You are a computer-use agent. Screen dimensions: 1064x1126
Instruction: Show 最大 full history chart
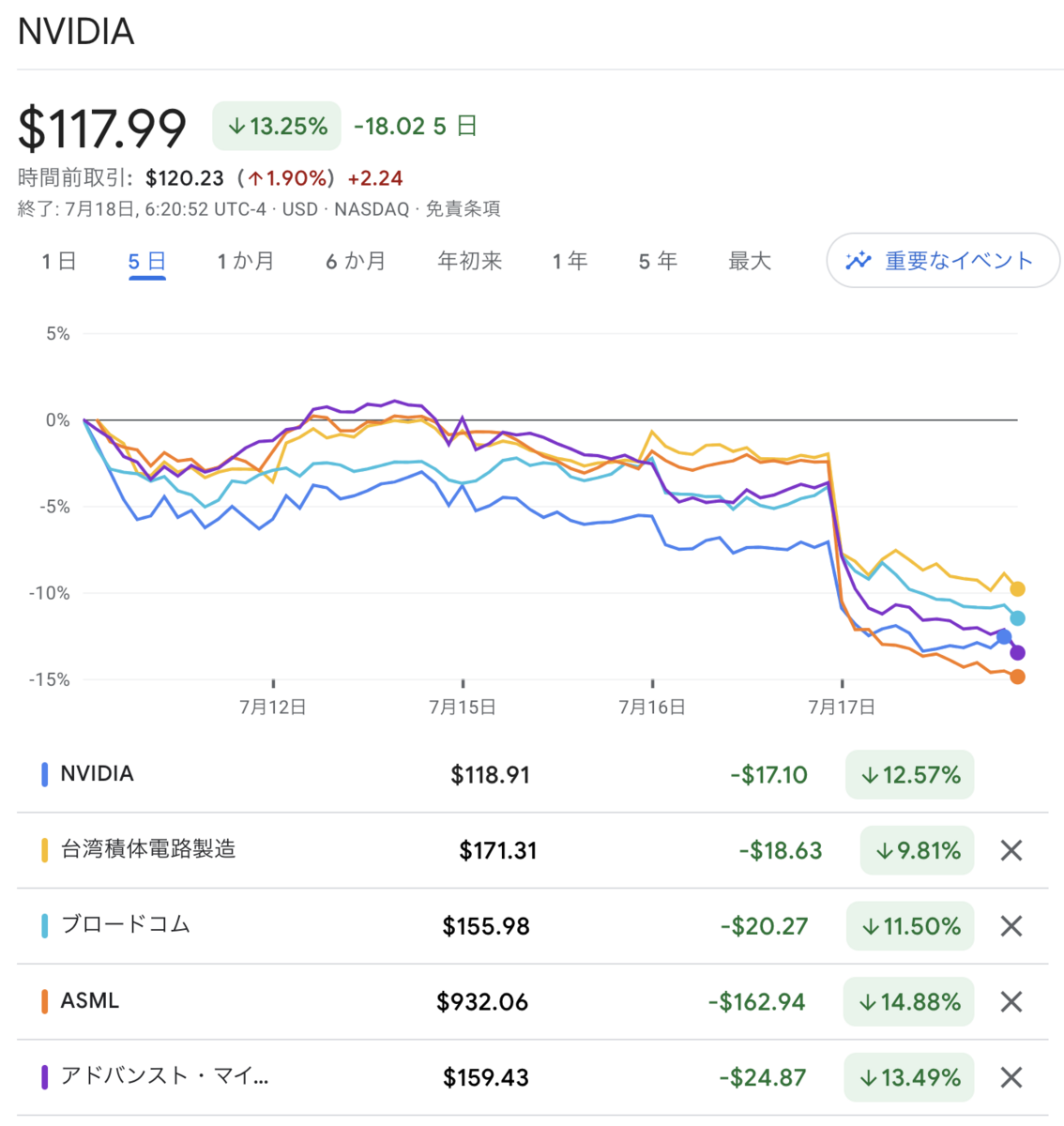(750, 261)
